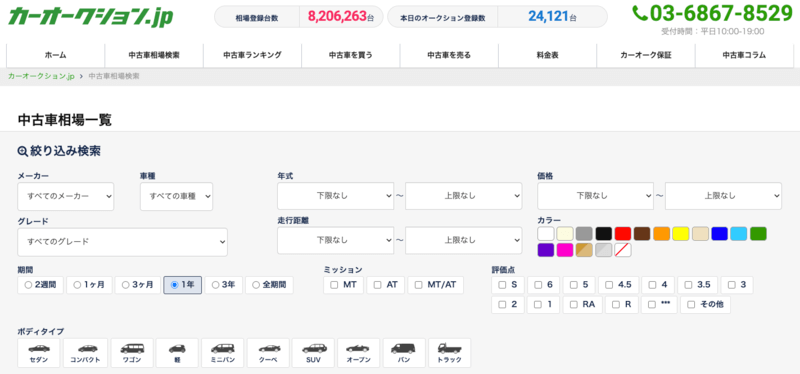
Task: Select the 3年 period option
Action: coord(223,285)
